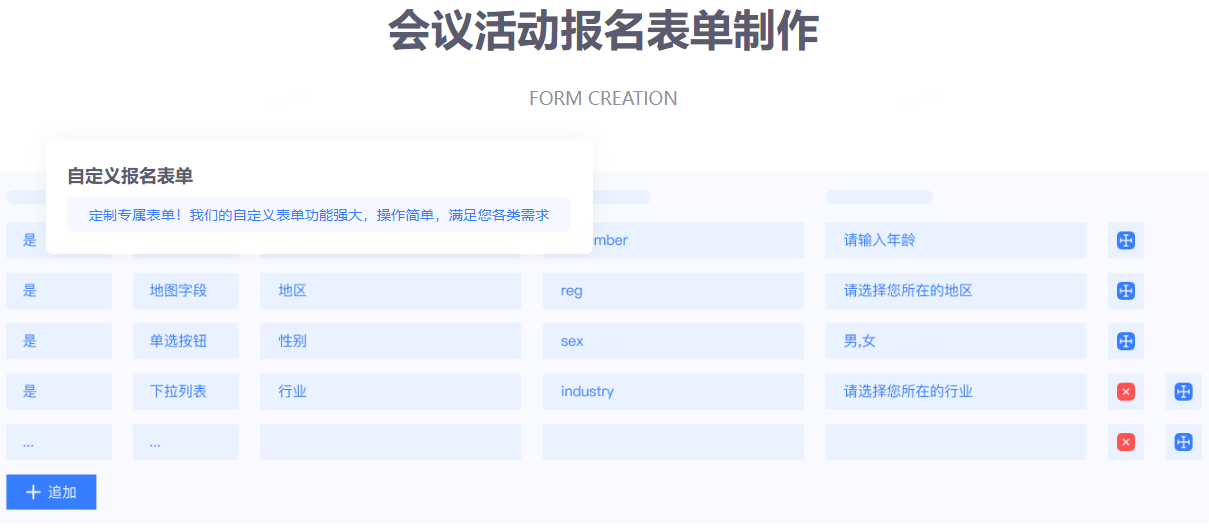Click the 男,女 options input field

[x=955, y=341]
